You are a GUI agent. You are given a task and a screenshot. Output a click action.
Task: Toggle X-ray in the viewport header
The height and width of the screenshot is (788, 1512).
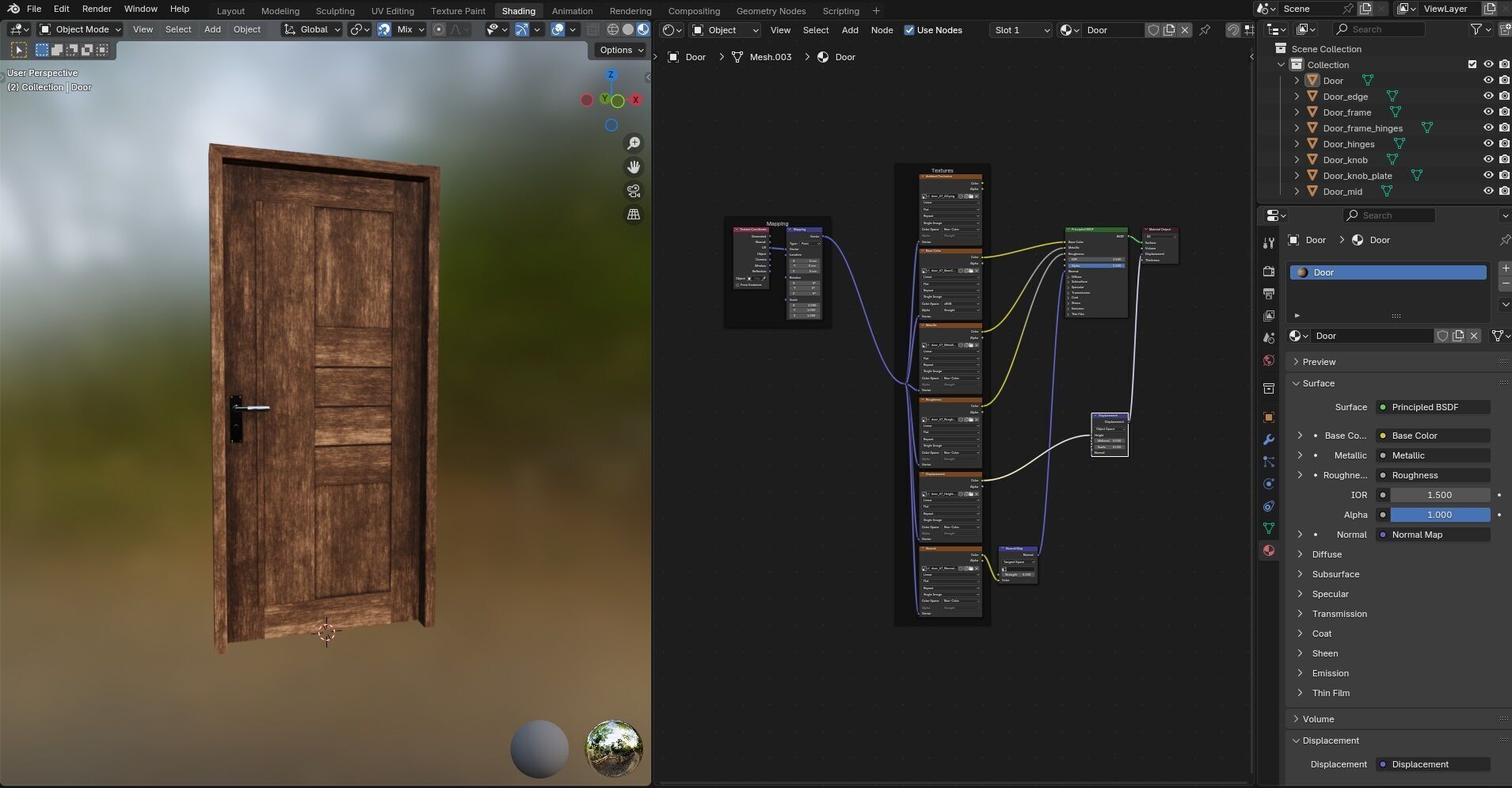(592, 29)
